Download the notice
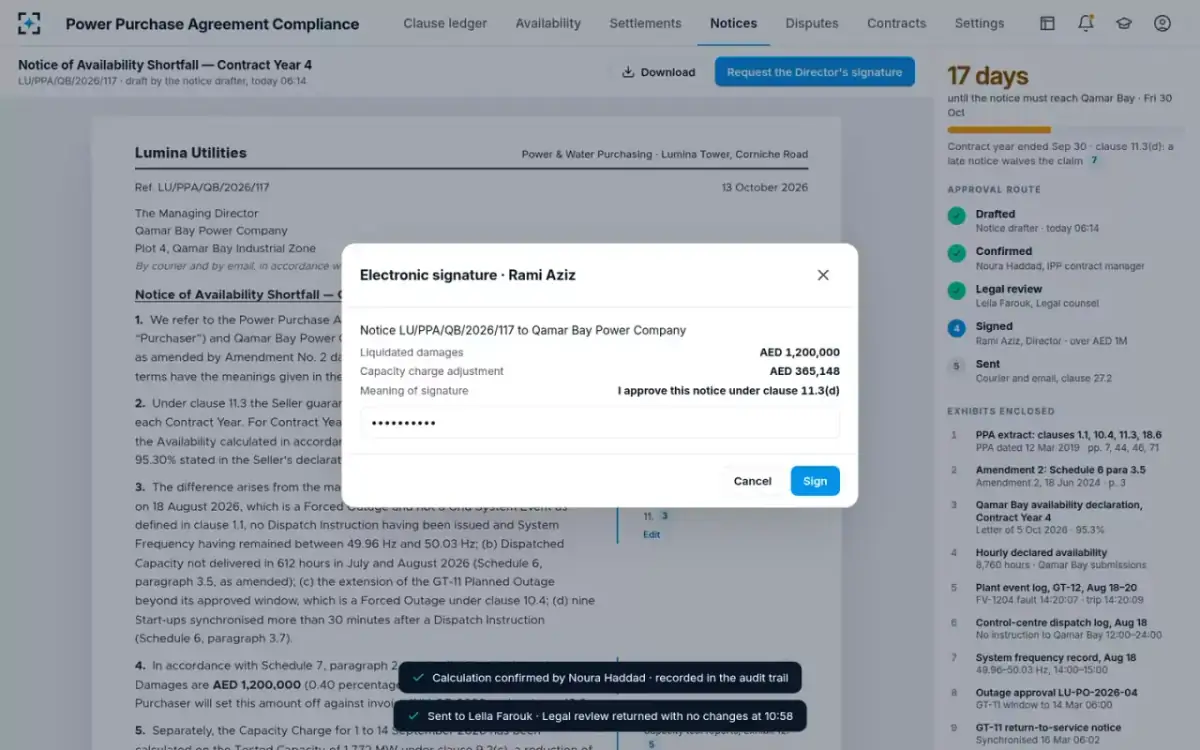The image size is (1200, 750). pyautogui.click(x=658, y=72)
